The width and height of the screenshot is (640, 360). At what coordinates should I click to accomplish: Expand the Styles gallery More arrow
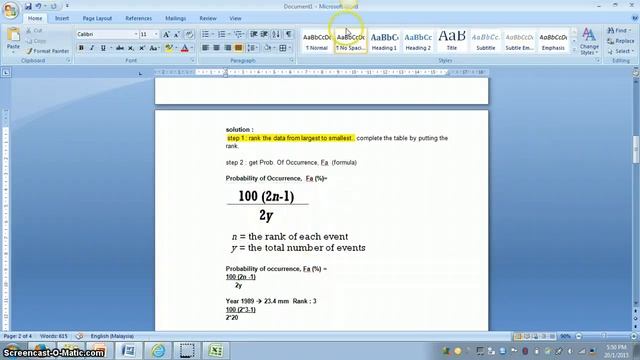(573, 50)
